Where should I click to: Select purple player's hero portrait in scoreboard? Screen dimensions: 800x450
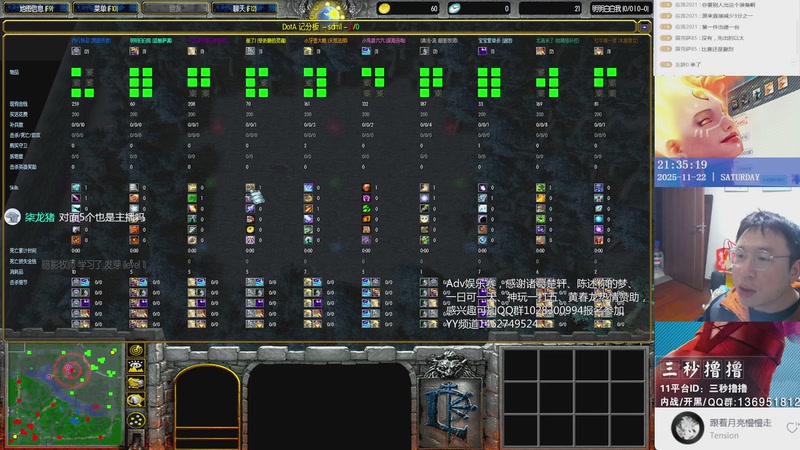click(192, 51)
